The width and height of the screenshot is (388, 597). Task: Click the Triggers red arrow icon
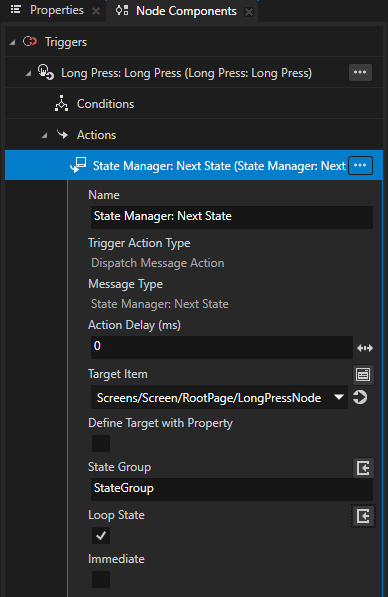pyautogui.click(x=30, y=41)
